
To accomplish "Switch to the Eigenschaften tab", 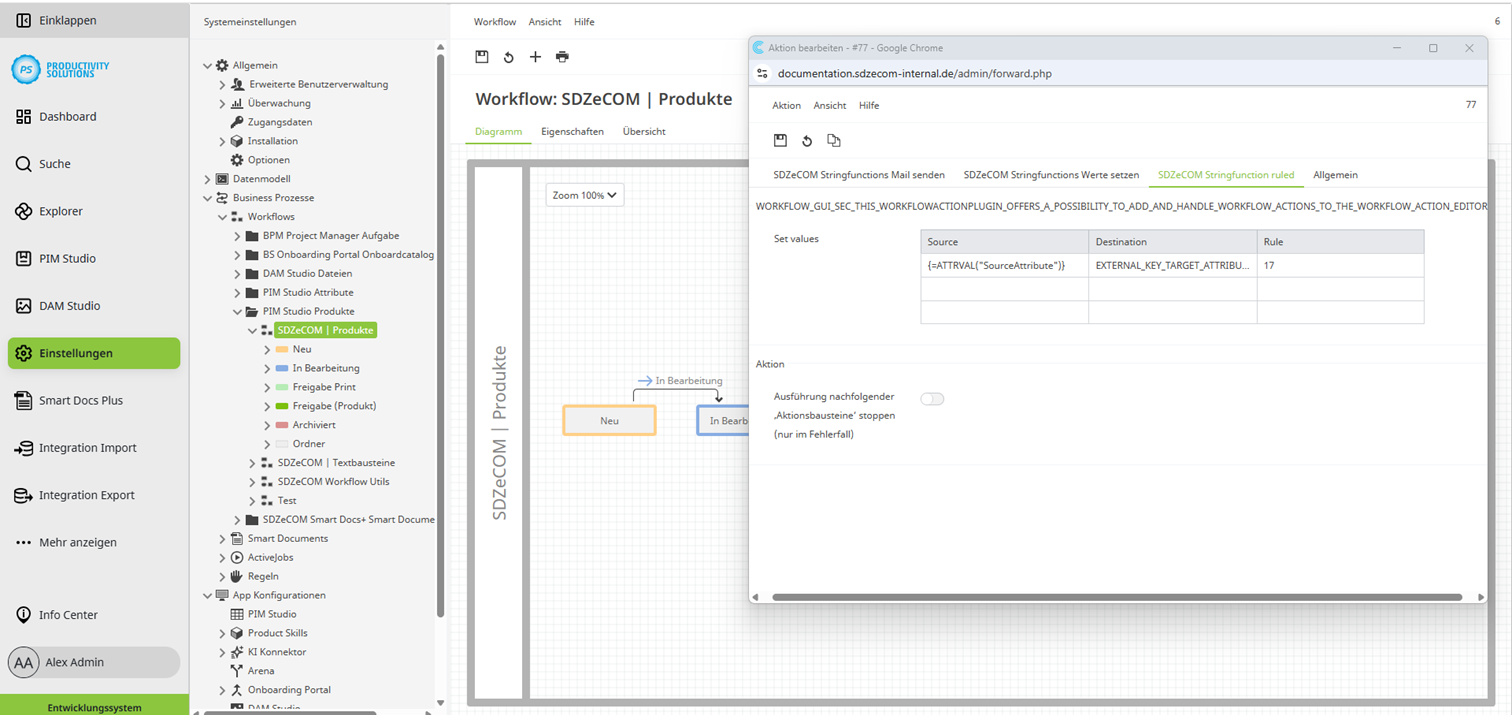I will [x=572, y=131].
